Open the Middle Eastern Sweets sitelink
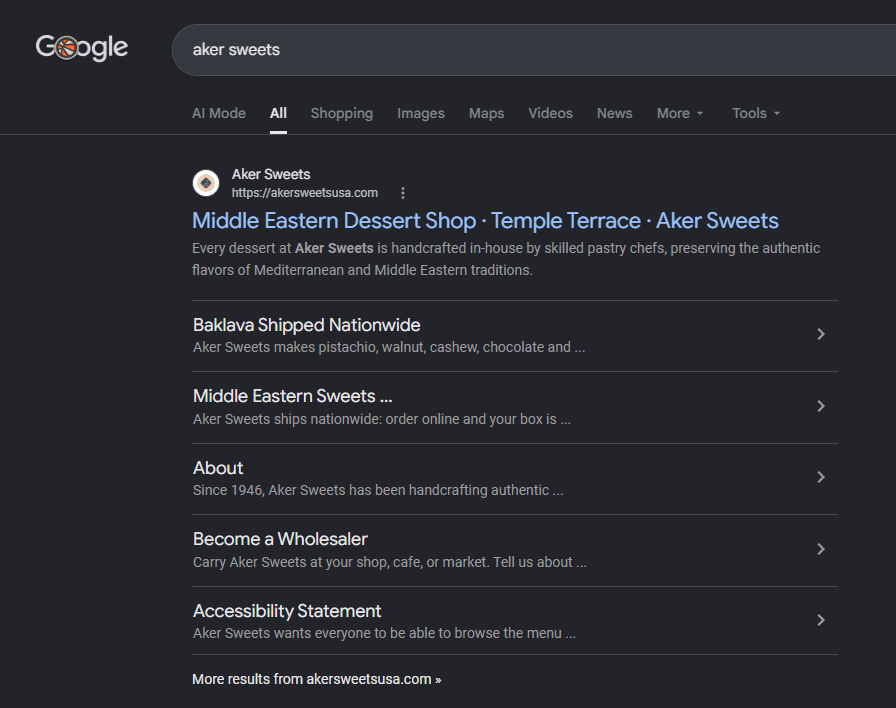This screenshot has width=896, height=708. [x=293, y=395]
